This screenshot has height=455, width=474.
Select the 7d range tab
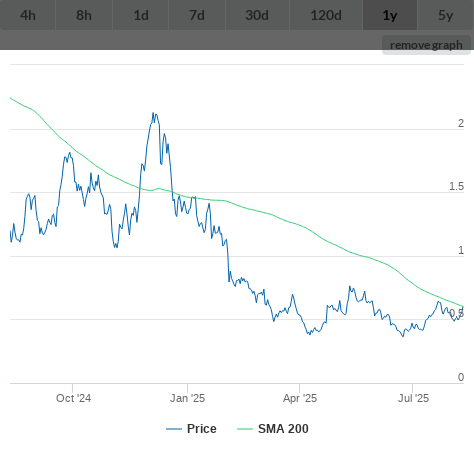point(197,15)
